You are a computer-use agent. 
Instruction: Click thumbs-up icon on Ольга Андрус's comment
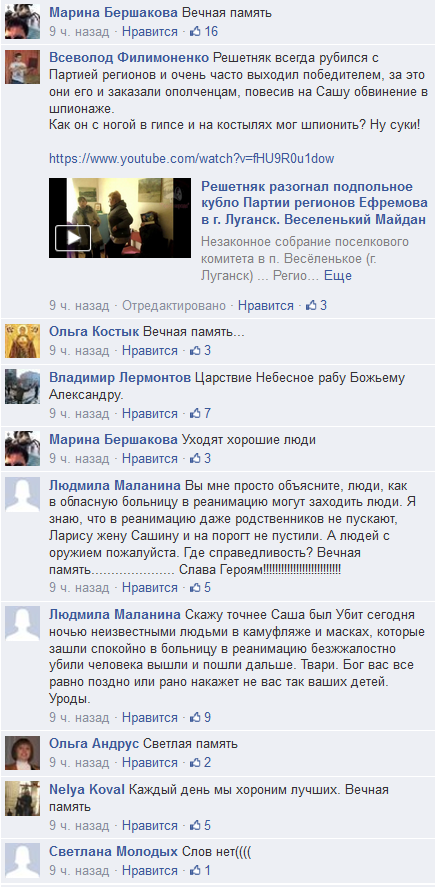[196, 763]
